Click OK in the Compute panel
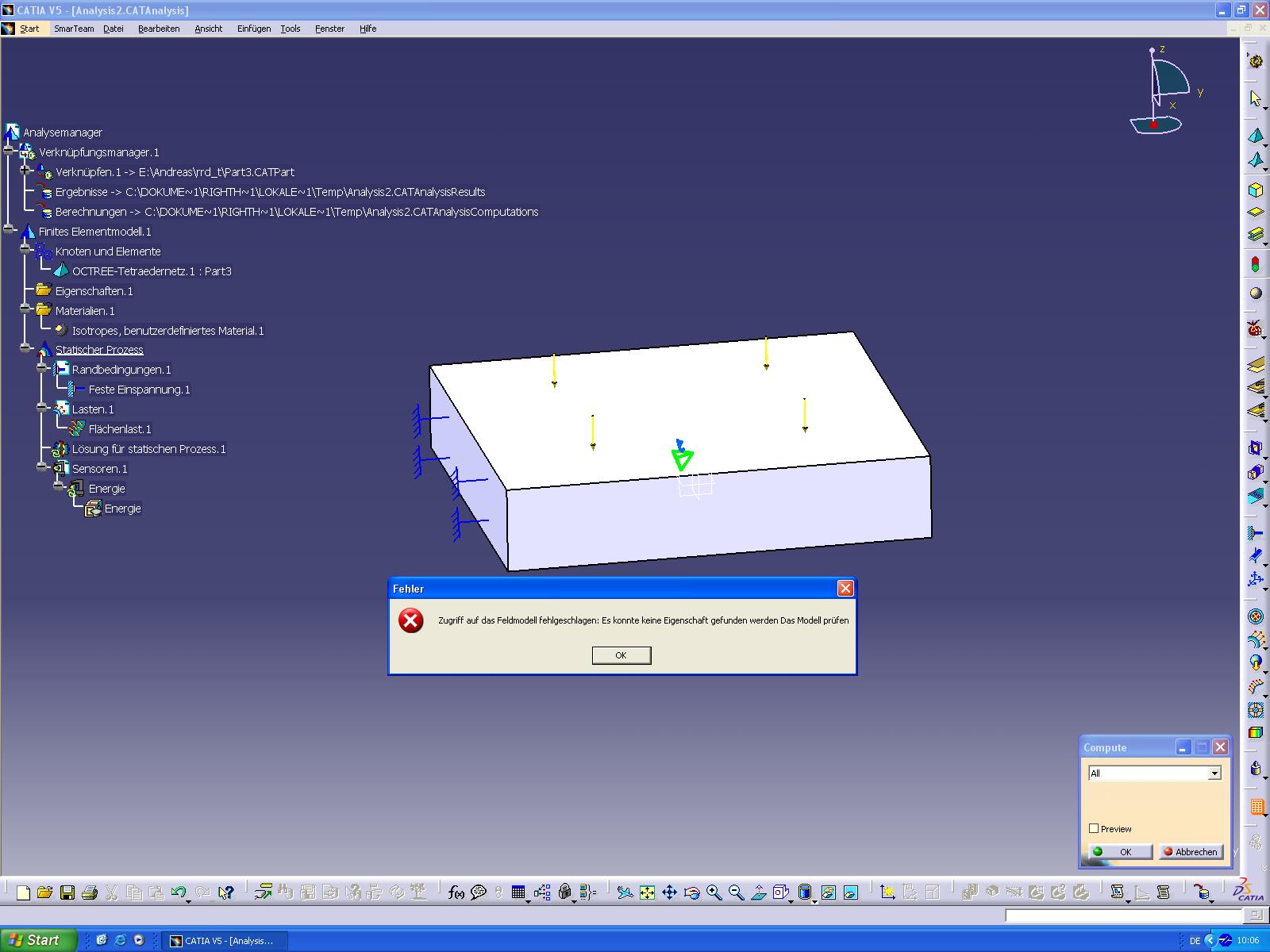Screen dimensions: 1270x952 click(1121, 851)
